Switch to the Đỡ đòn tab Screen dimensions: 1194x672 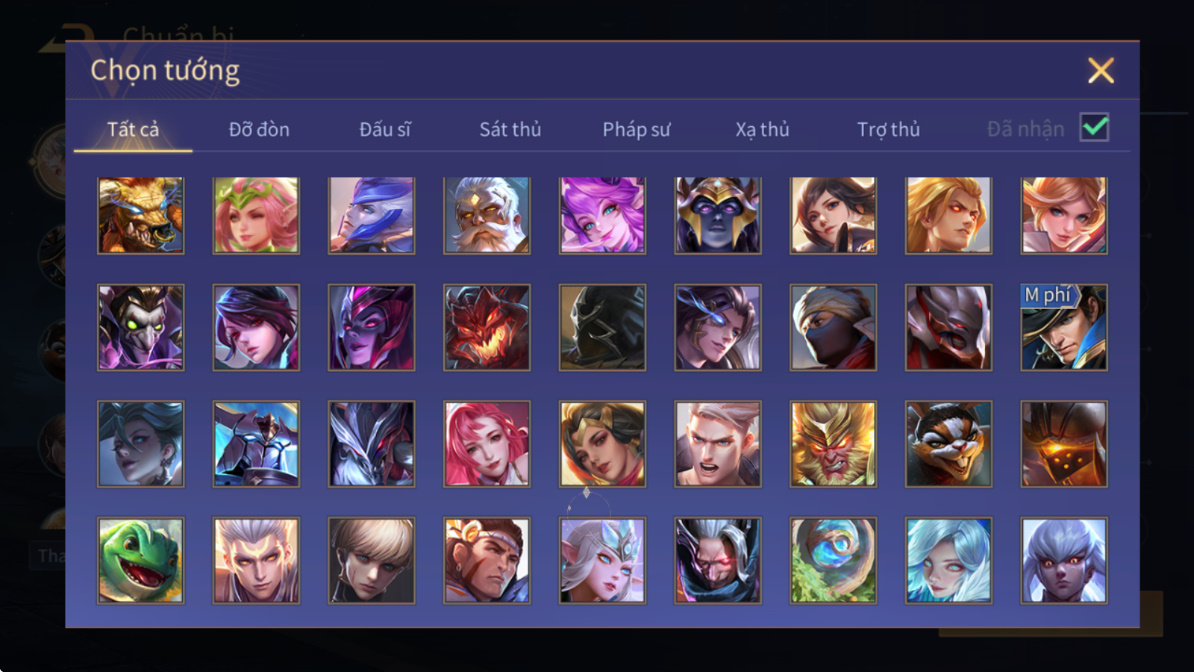pyautogui.click(x=259, y=130)
